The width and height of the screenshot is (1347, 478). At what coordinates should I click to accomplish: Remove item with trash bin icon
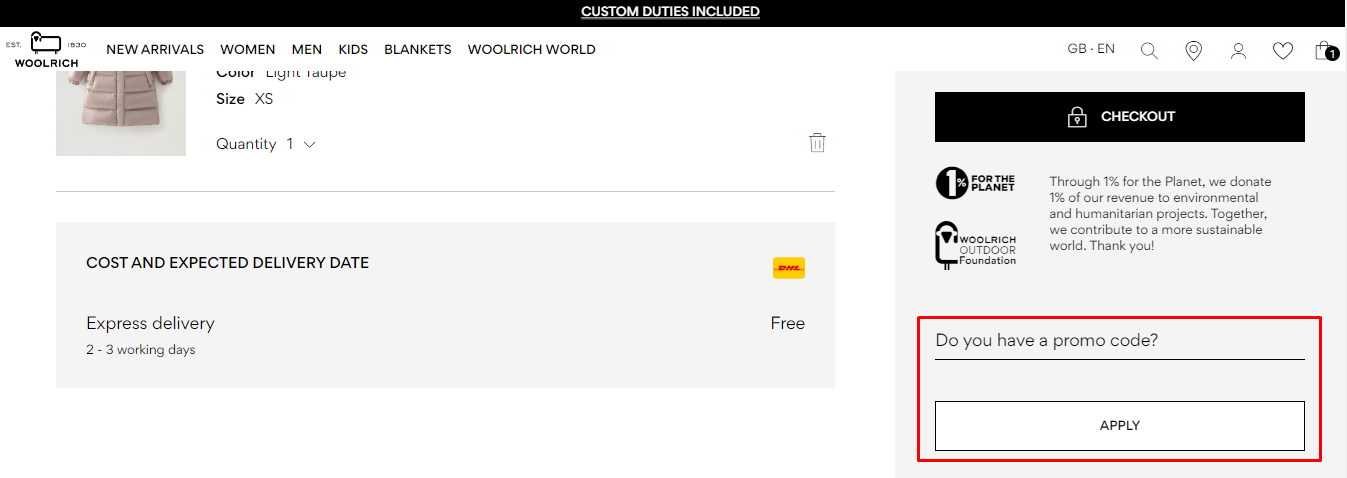click(x=817, y=142)
